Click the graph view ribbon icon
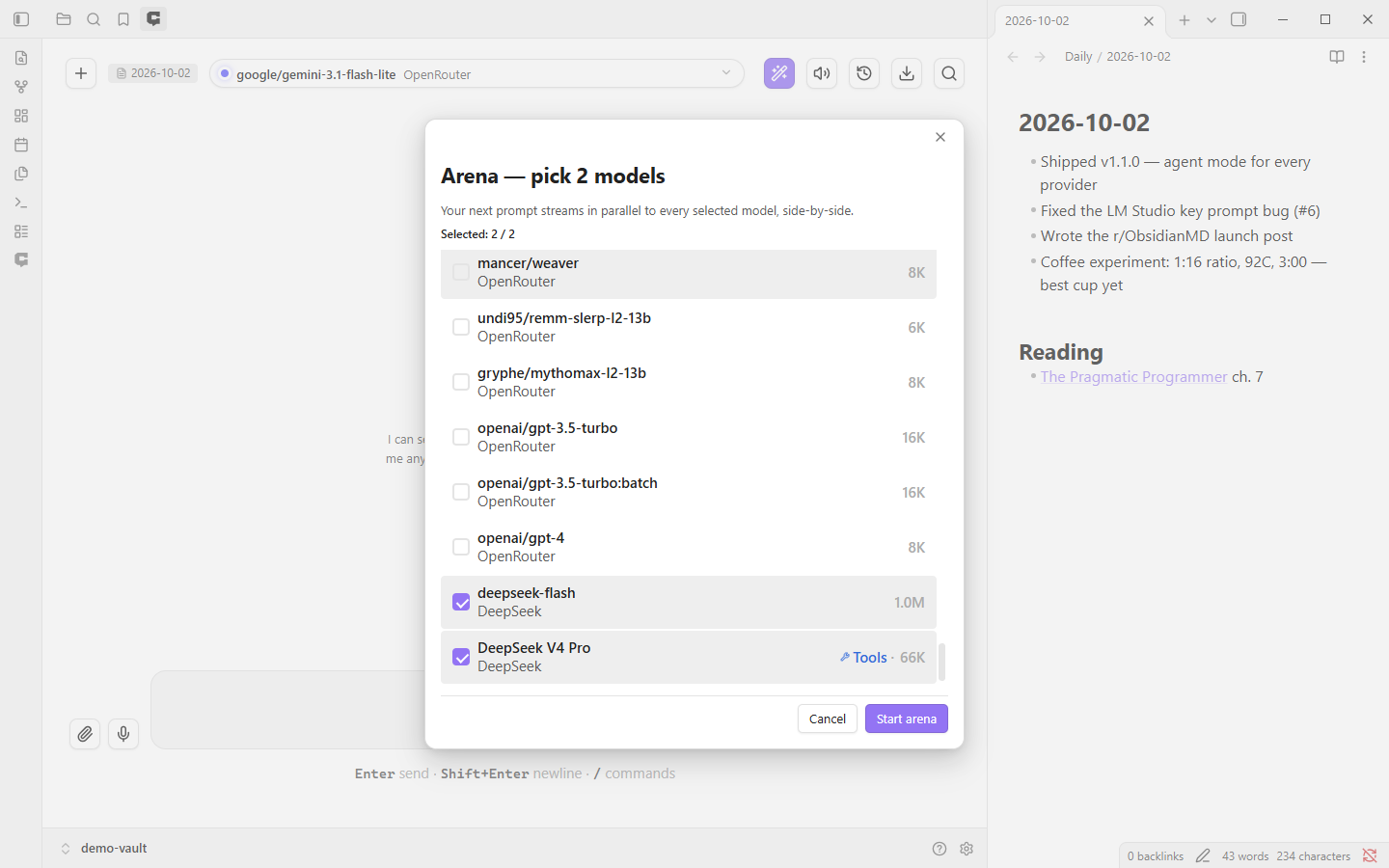 coord(21,87)
